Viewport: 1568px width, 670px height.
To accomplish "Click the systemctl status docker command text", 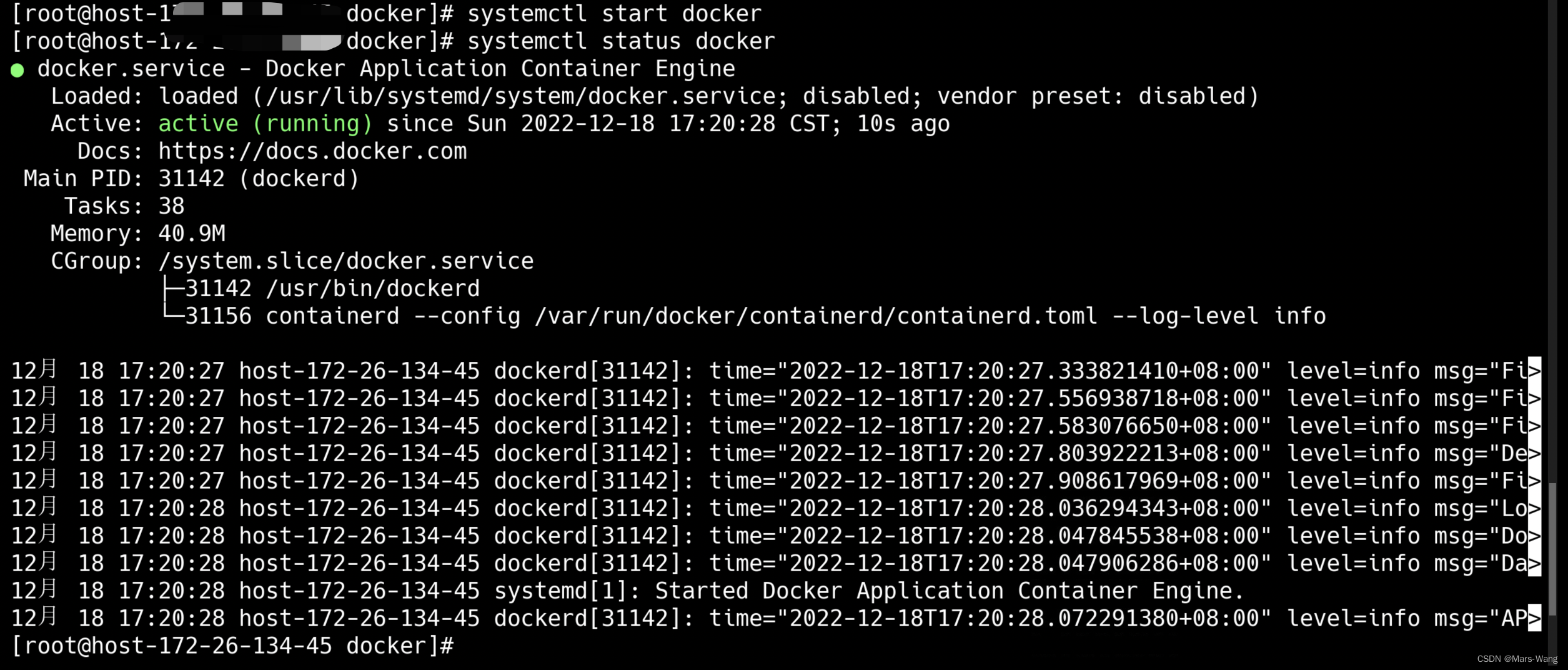I will click(621, 41).
